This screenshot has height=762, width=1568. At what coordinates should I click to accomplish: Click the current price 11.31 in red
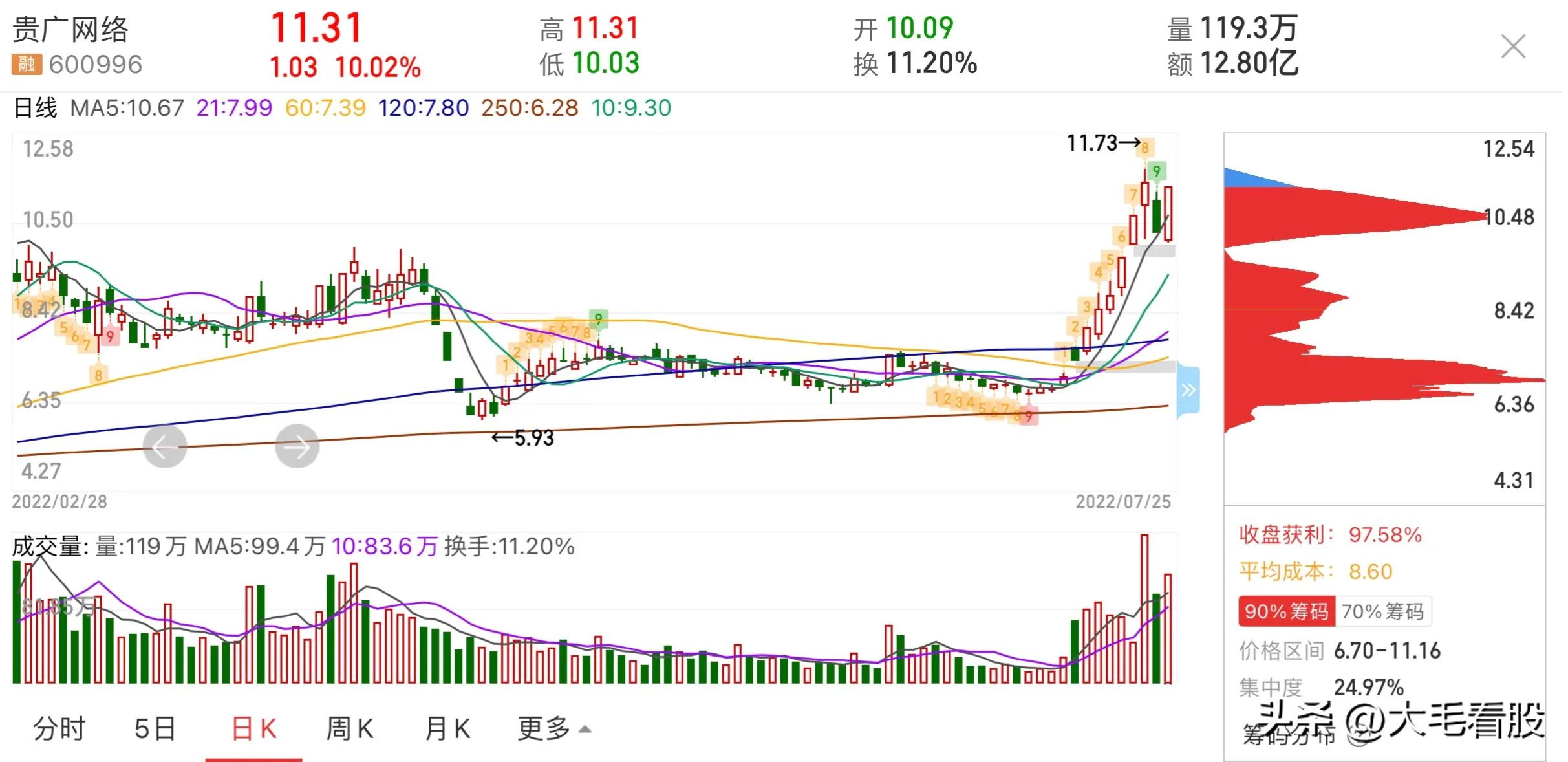coord(316,28)
